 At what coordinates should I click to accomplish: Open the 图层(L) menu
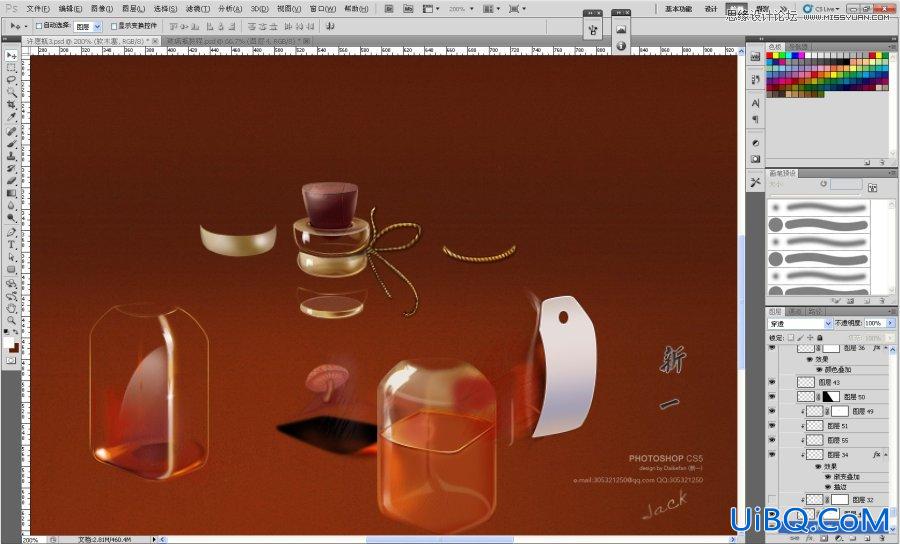tap(133, 9)
